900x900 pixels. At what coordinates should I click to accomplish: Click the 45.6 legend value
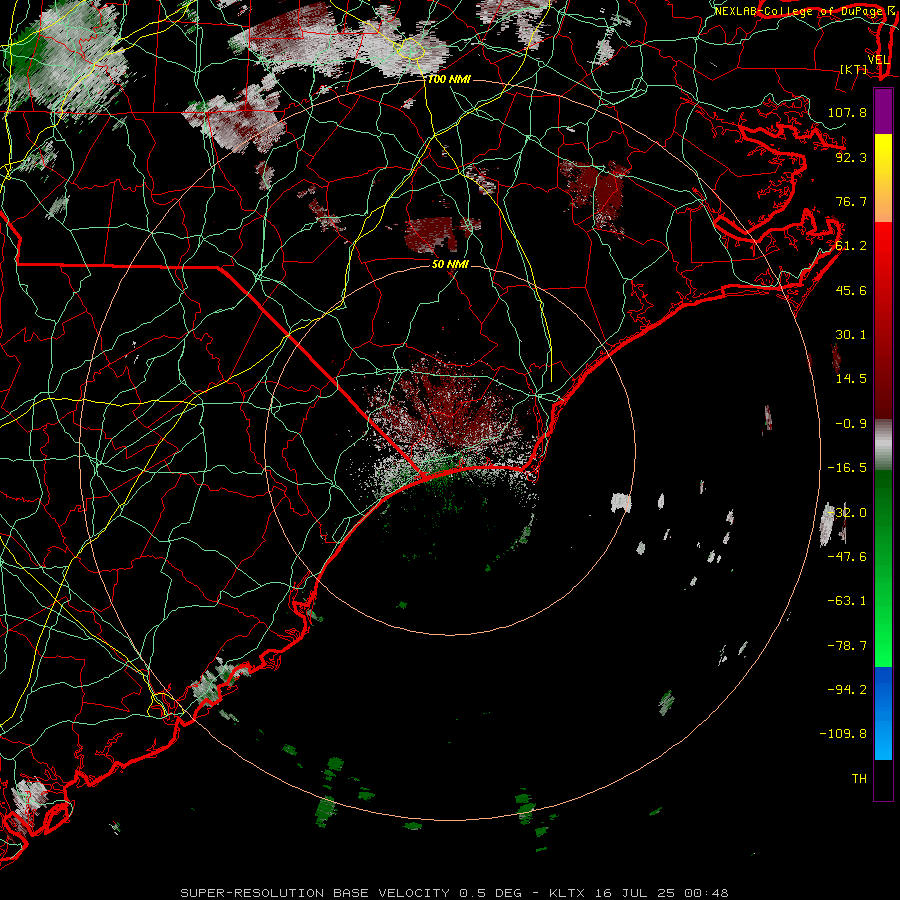[851, 290]
